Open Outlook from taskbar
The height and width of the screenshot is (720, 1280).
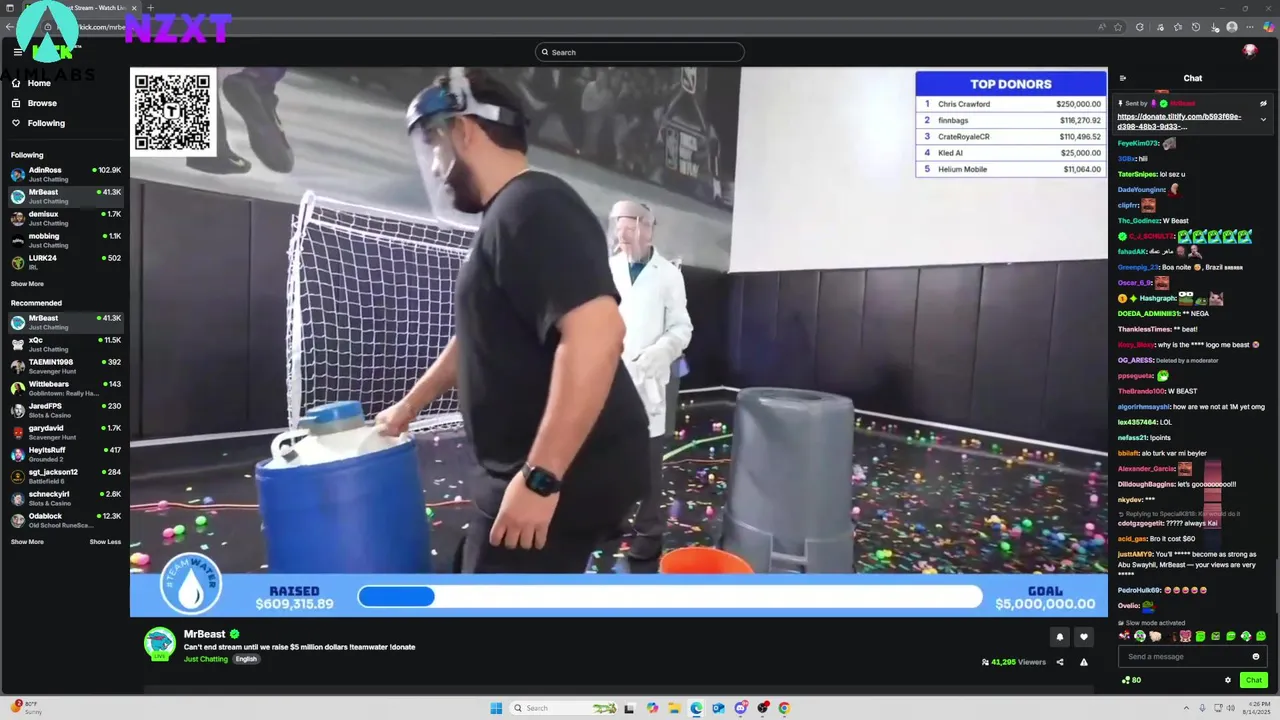coord(718,708)
